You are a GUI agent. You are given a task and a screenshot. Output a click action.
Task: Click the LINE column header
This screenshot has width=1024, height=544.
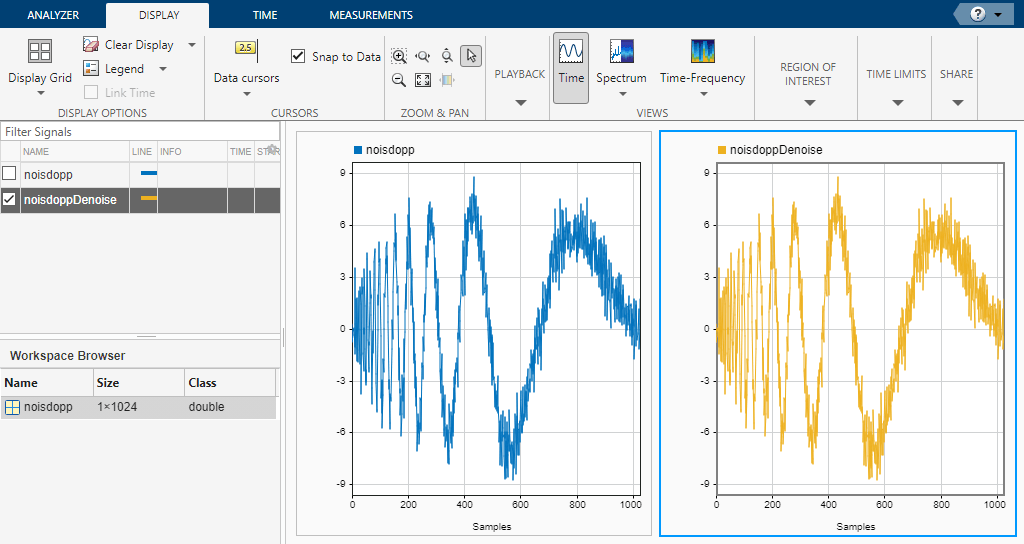[142, 152]
